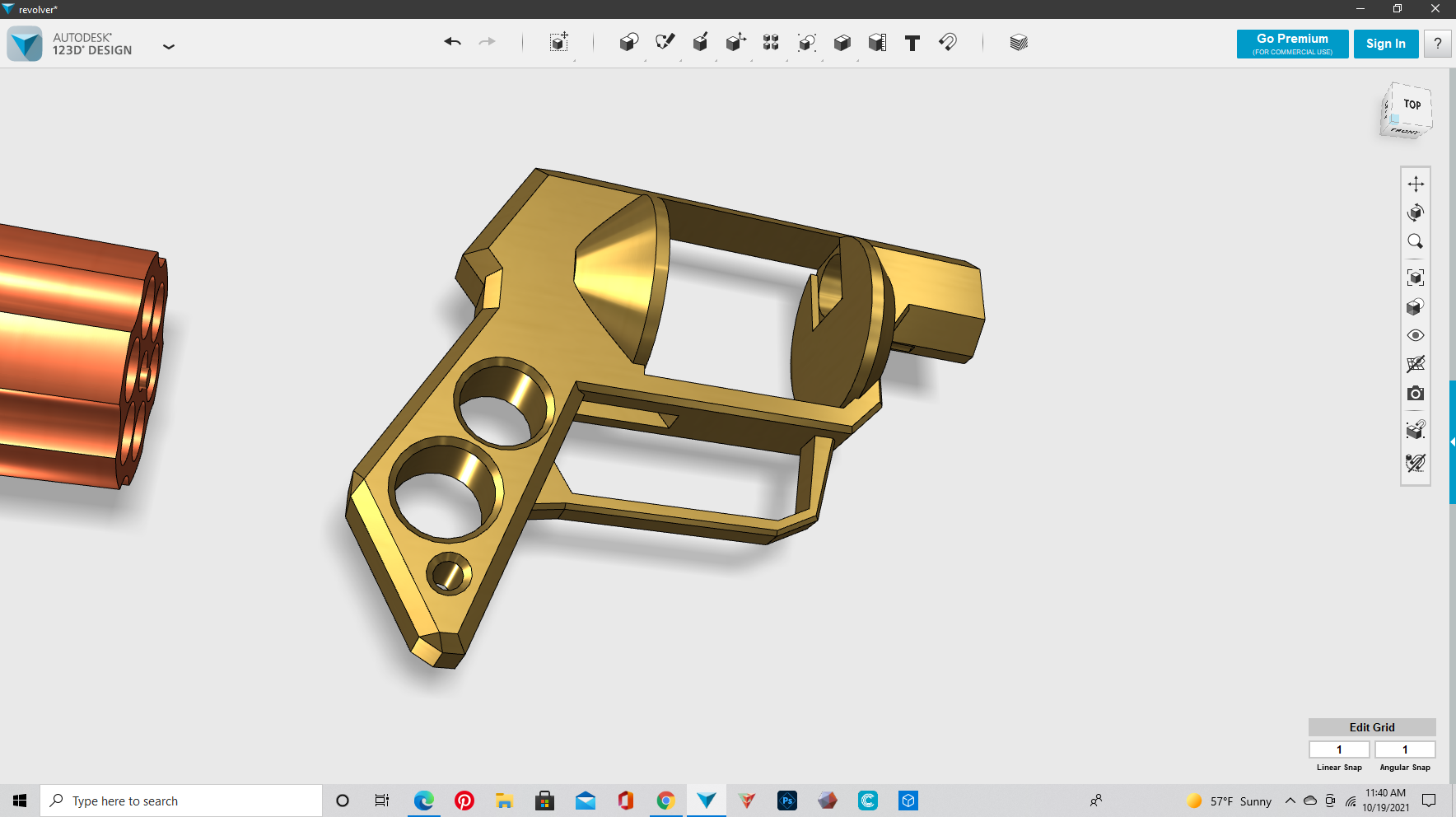Click the Measure tool icon
This screenshot has width=1456, height=817.
877,43
